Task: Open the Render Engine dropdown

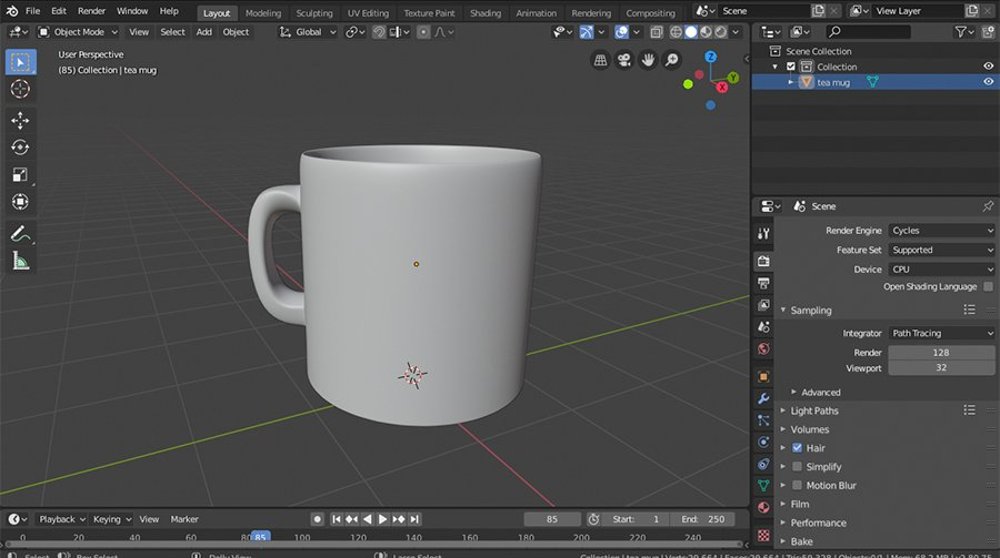Action: [941, 231]
